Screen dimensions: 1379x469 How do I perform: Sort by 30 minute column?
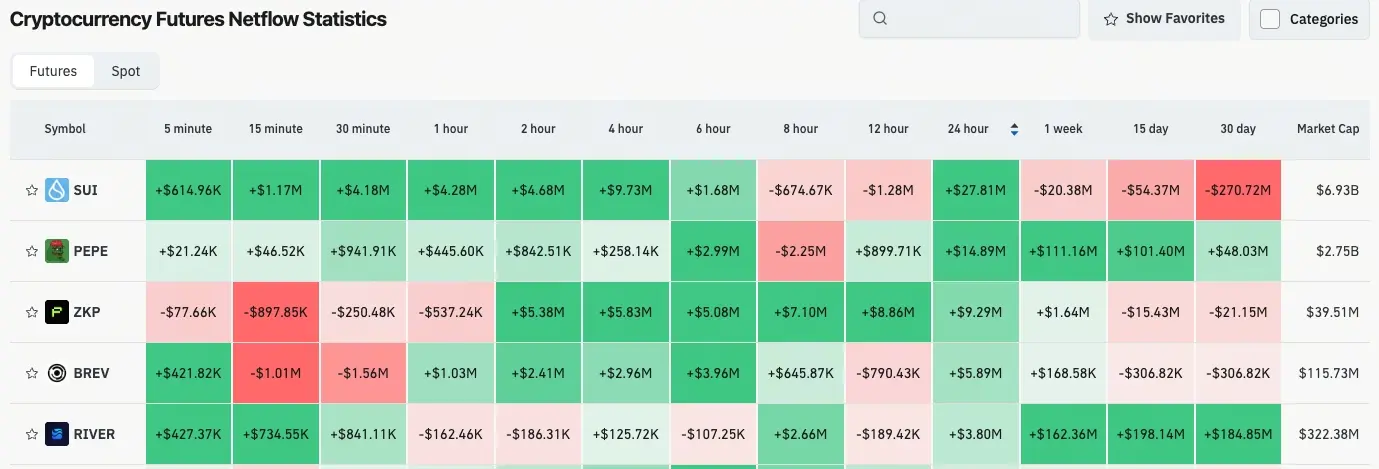click(363, 129)
